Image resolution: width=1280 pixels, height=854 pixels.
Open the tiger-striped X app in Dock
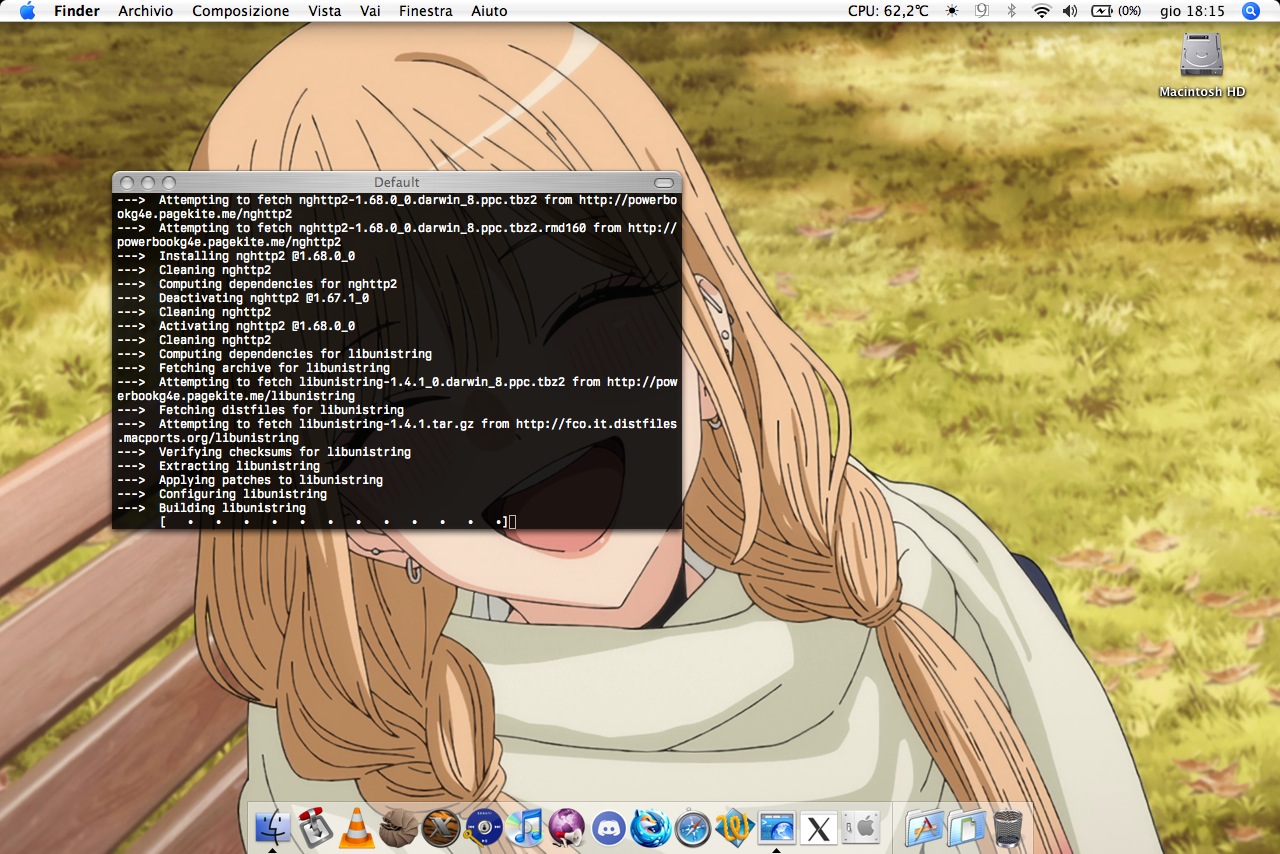tap(440, 828)
